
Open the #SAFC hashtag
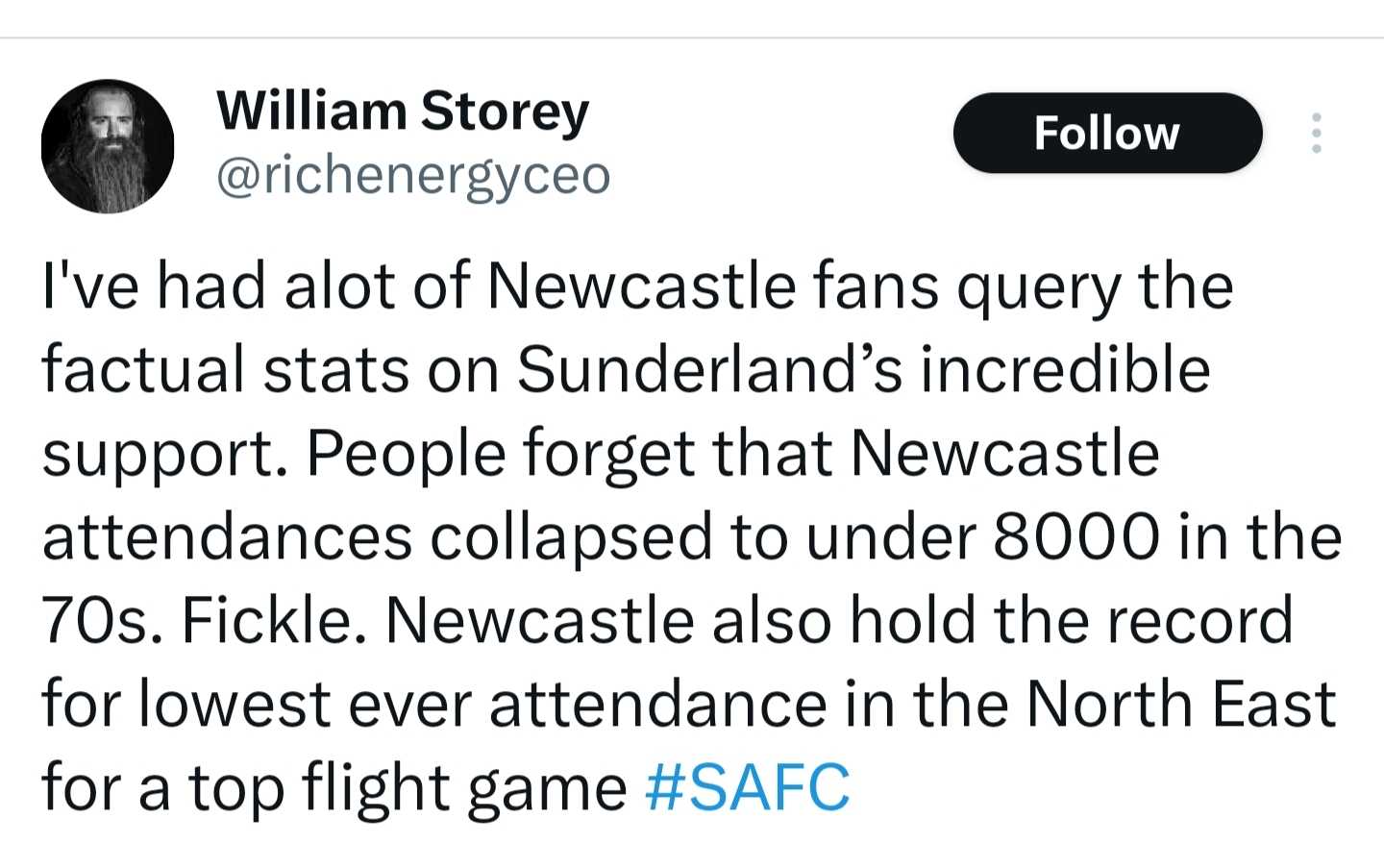click(x=748, y=787)
